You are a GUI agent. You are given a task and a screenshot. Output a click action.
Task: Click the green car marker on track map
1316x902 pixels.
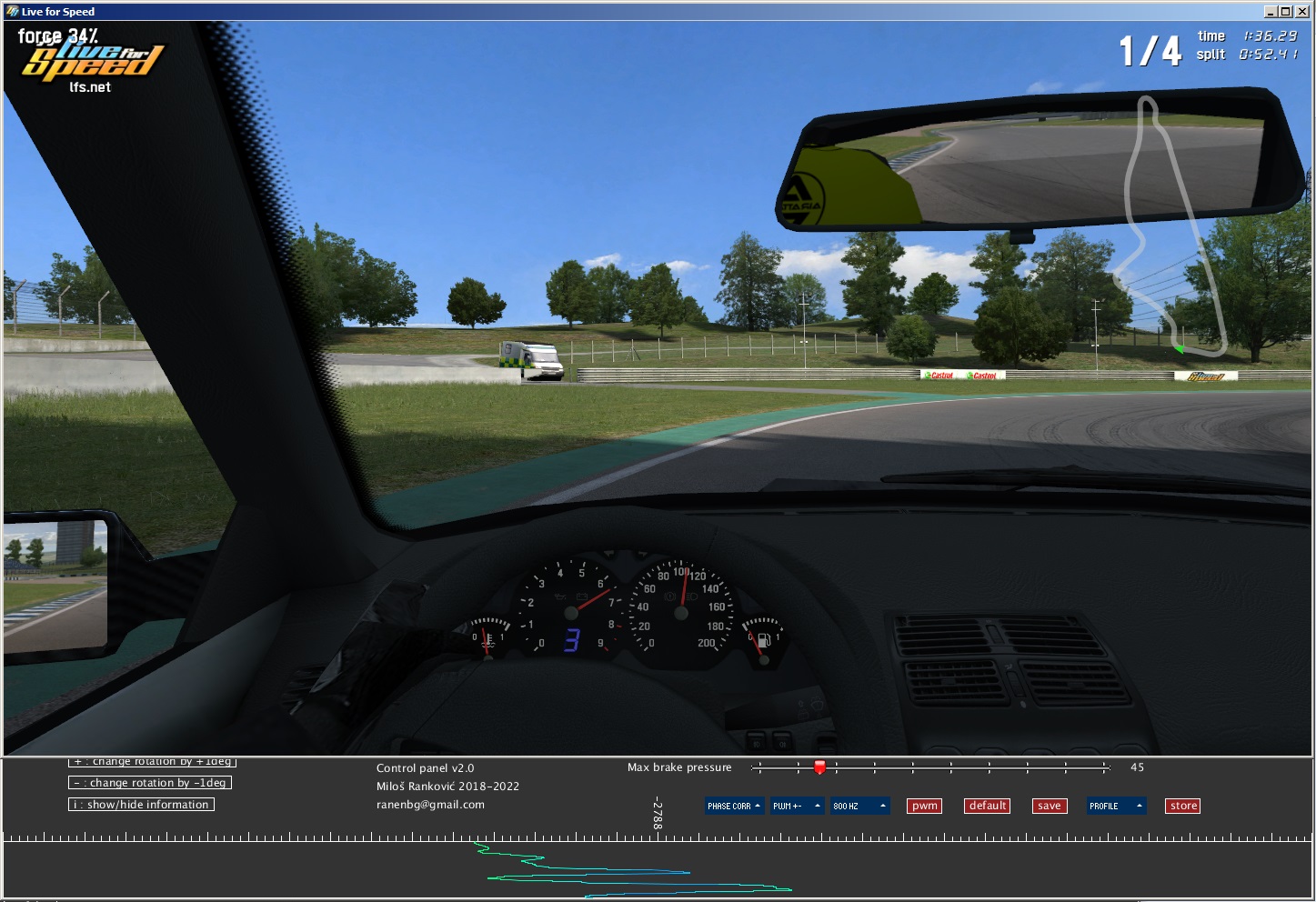(1179, 348)
